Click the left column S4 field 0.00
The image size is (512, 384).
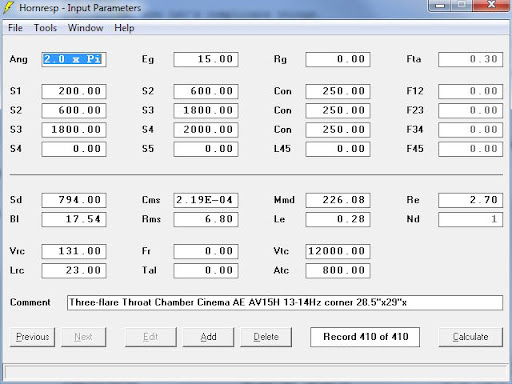(x=74, y=149)
